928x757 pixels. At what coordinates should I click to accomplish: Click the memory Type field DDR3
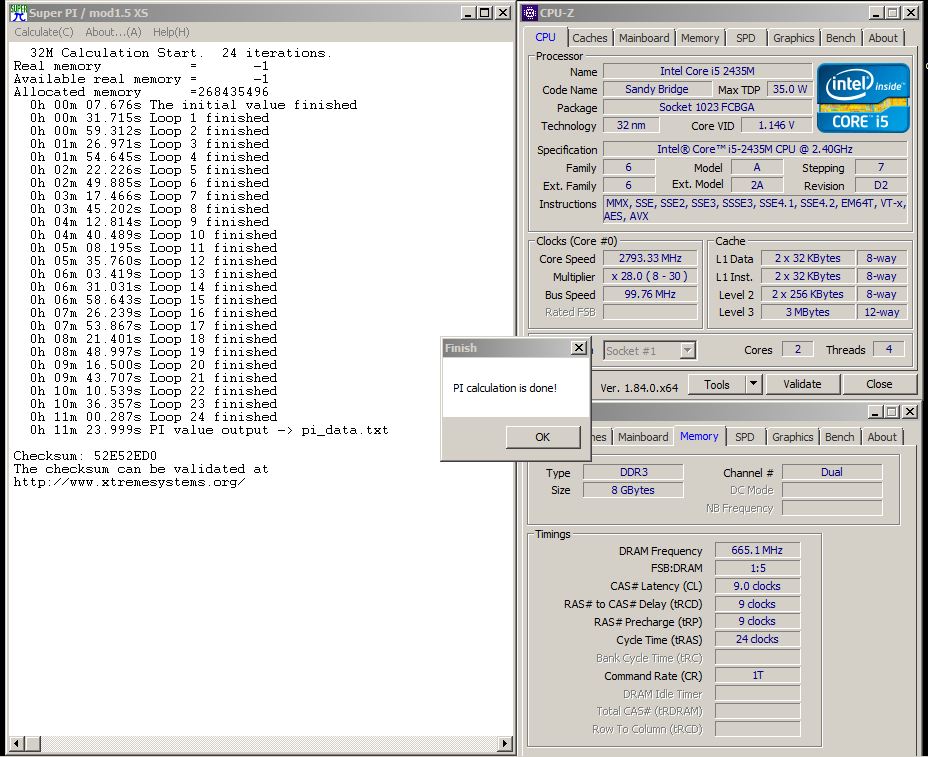(x=633, y=472)
